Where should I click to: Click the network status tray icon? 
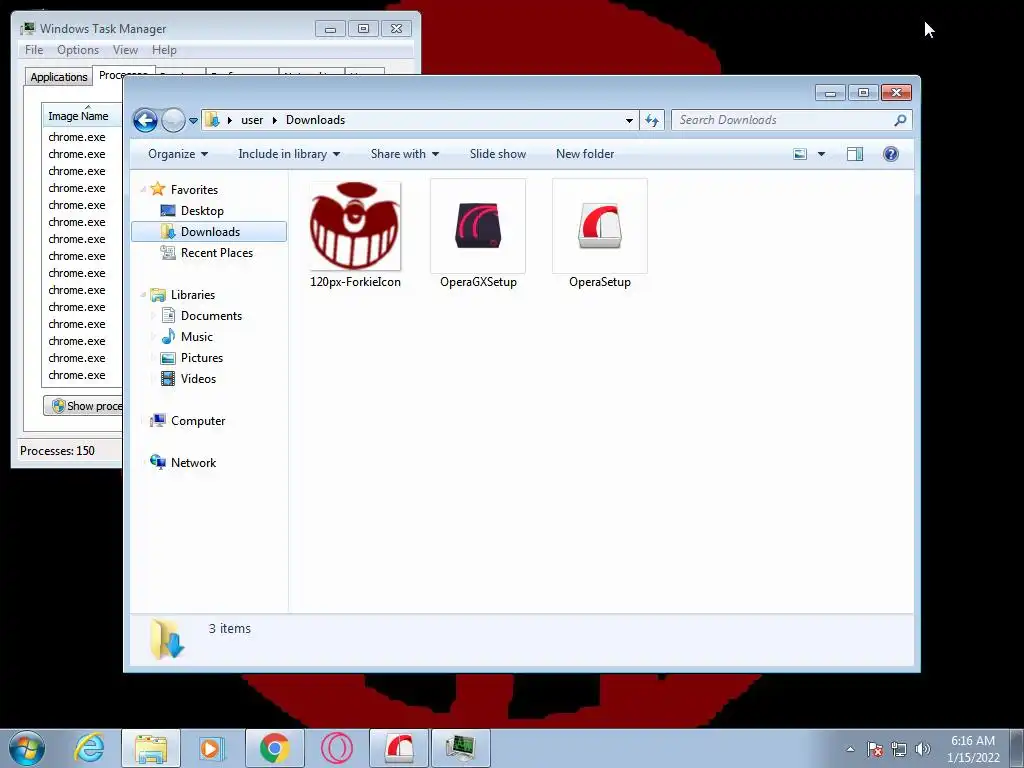(899, 749)
